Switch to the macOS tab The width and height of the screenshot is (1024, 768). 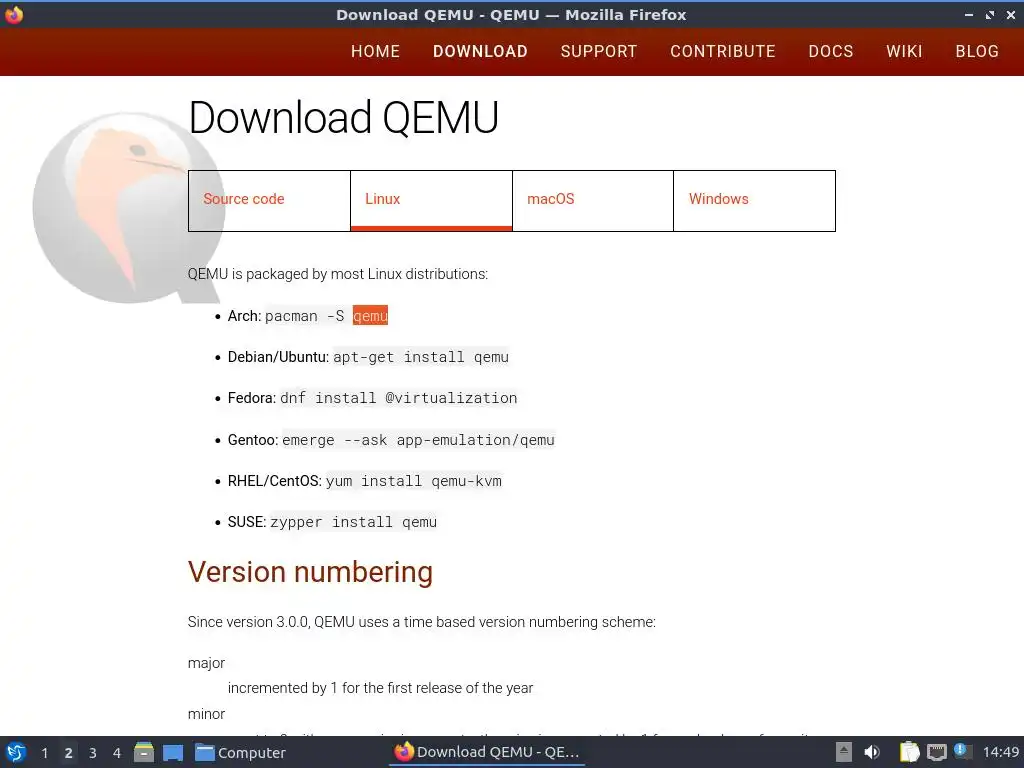coord(593,200)
